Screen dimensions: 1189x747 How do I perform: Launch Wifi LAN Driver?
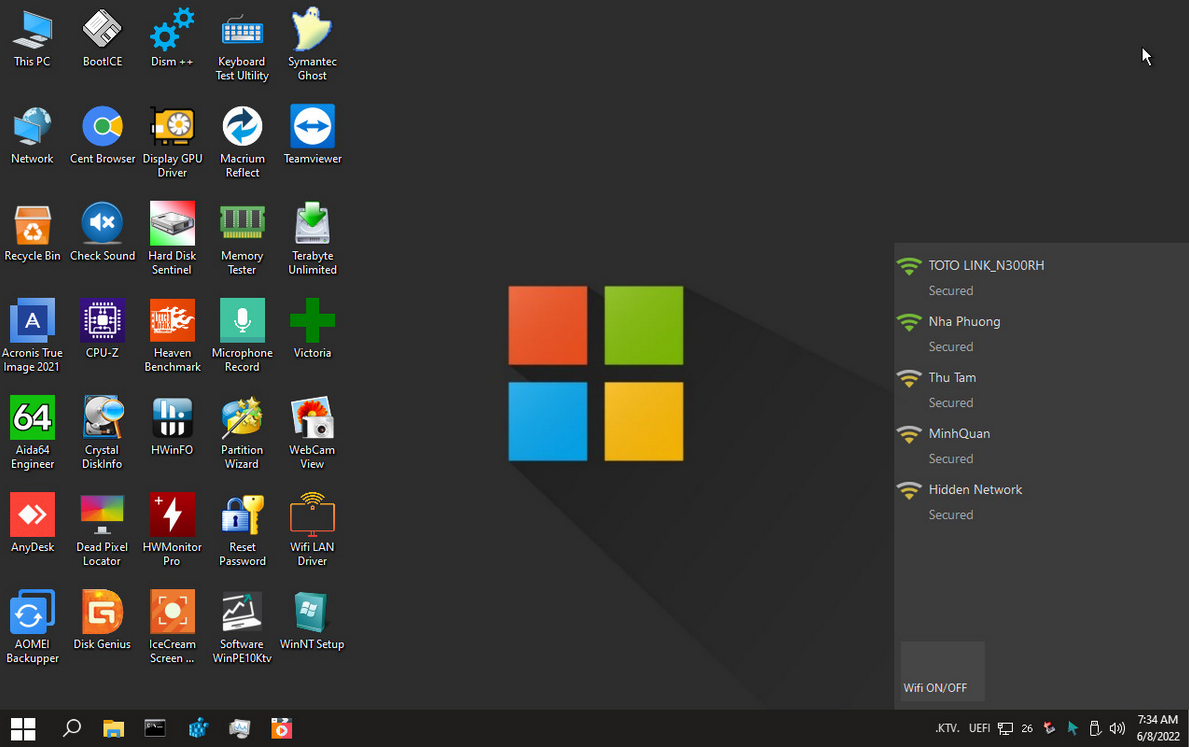pyautogui.click(x=312, y=530)
